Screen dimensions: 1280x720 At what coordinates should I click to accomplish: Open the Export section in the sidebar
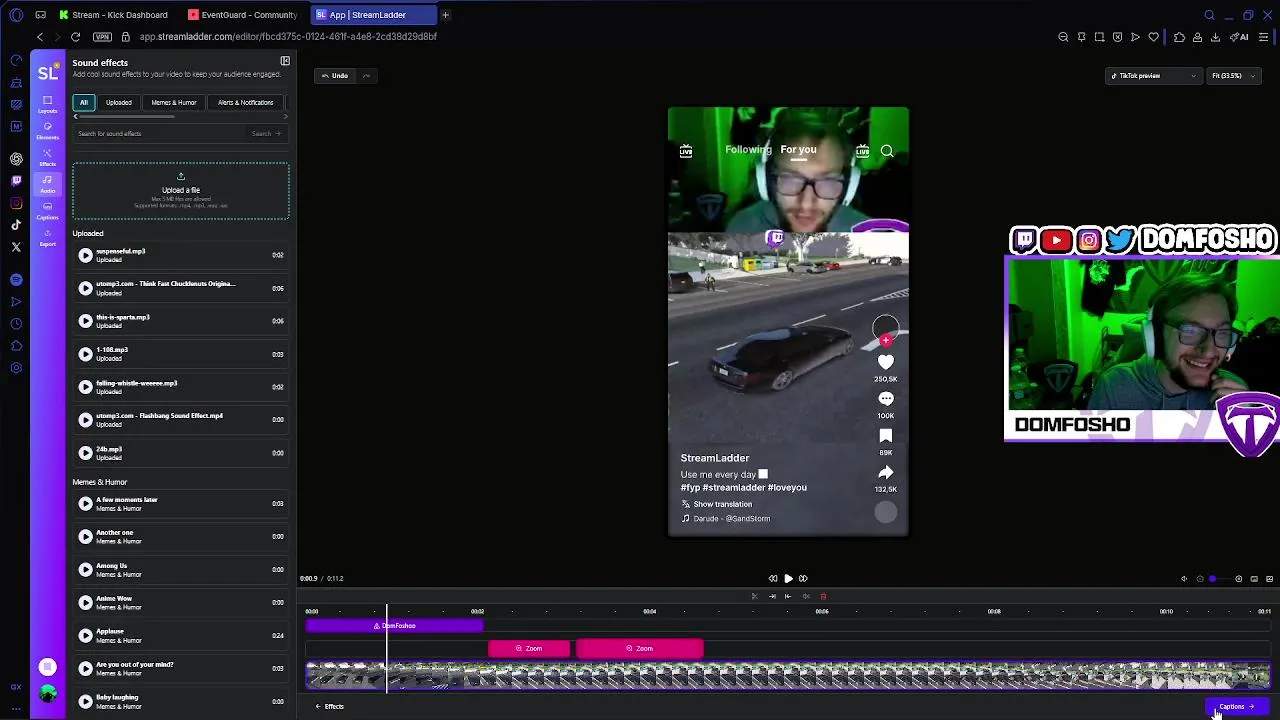[x=47, y=238]
